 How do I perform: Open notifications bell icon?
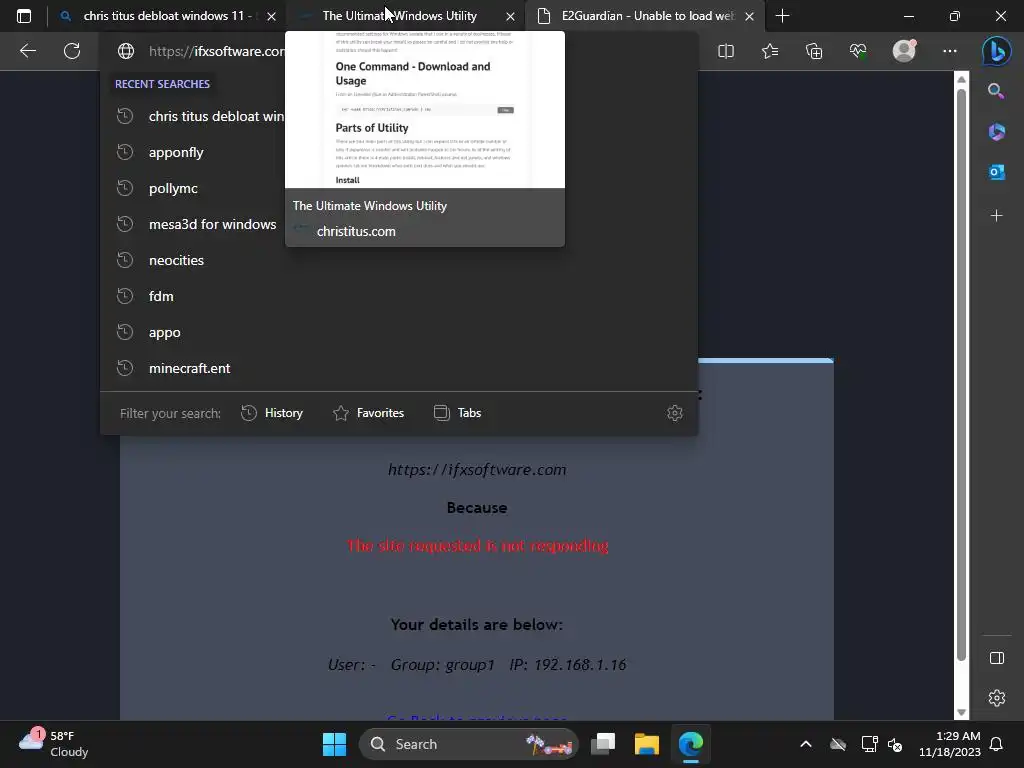point(997,744)
